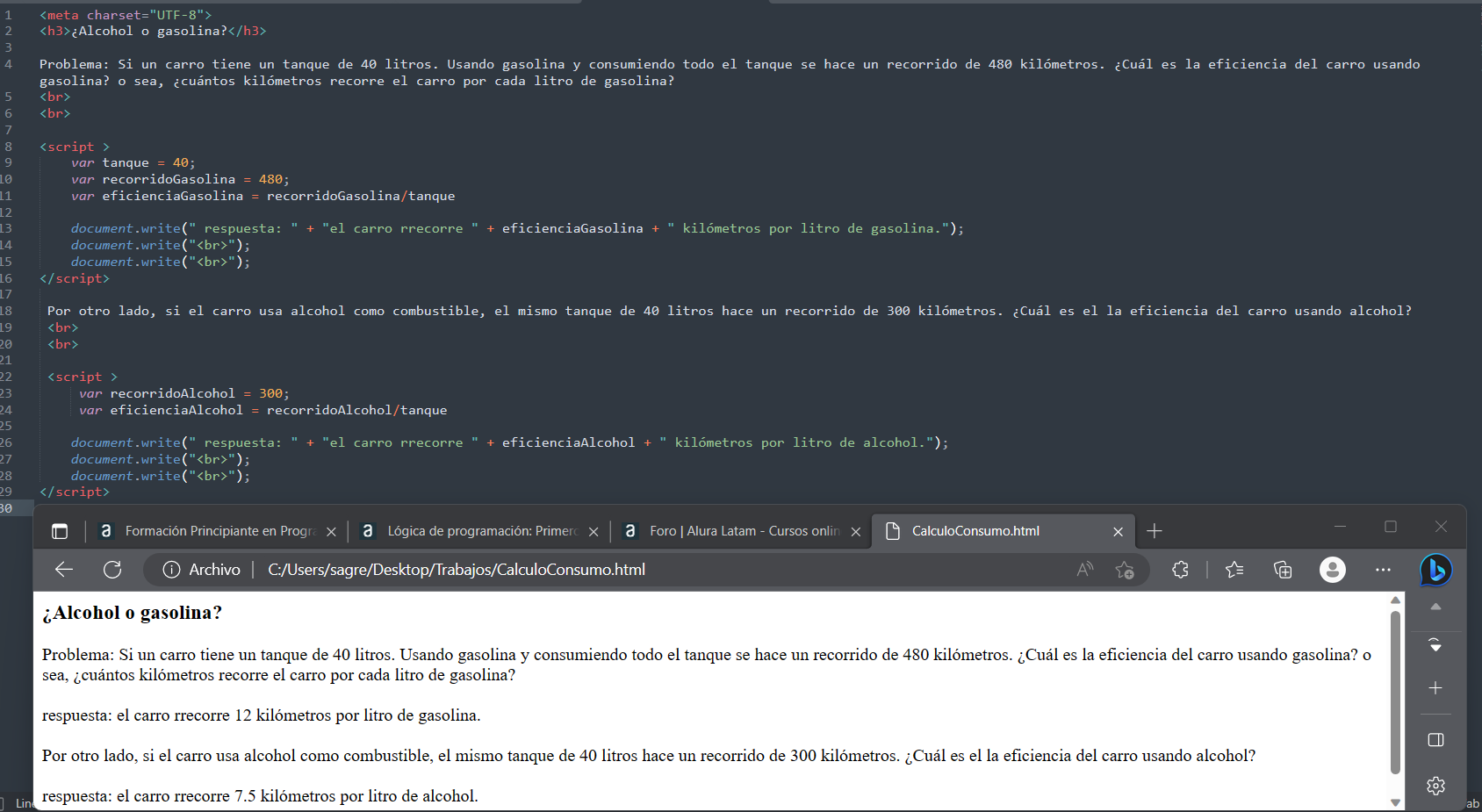1482x812 pixels.
Task: Click the 'Por otro lado' paragraph in editor
Action: (730, 311)
